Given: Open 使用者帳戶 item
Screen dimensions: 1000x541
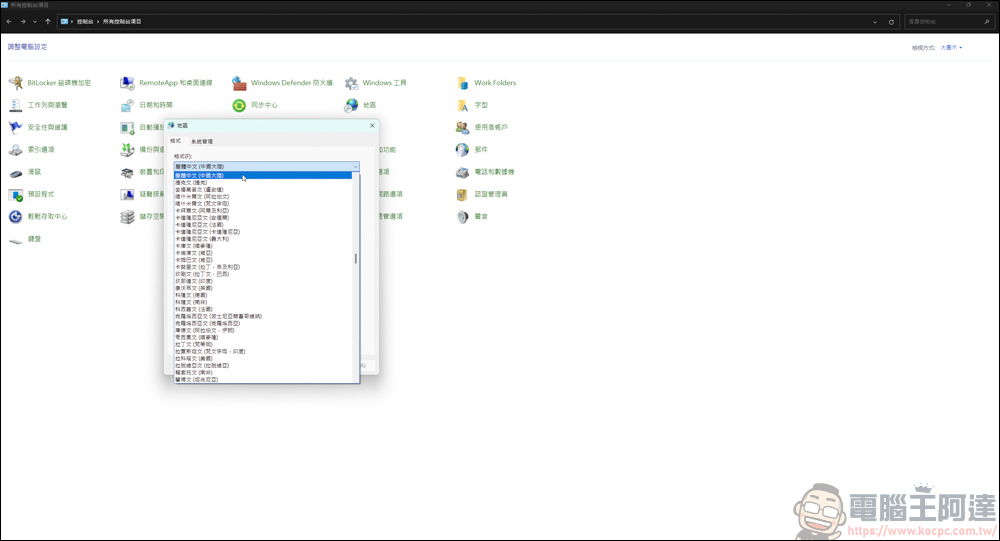Looking at the screenshot, I should [x=482, y=128].
